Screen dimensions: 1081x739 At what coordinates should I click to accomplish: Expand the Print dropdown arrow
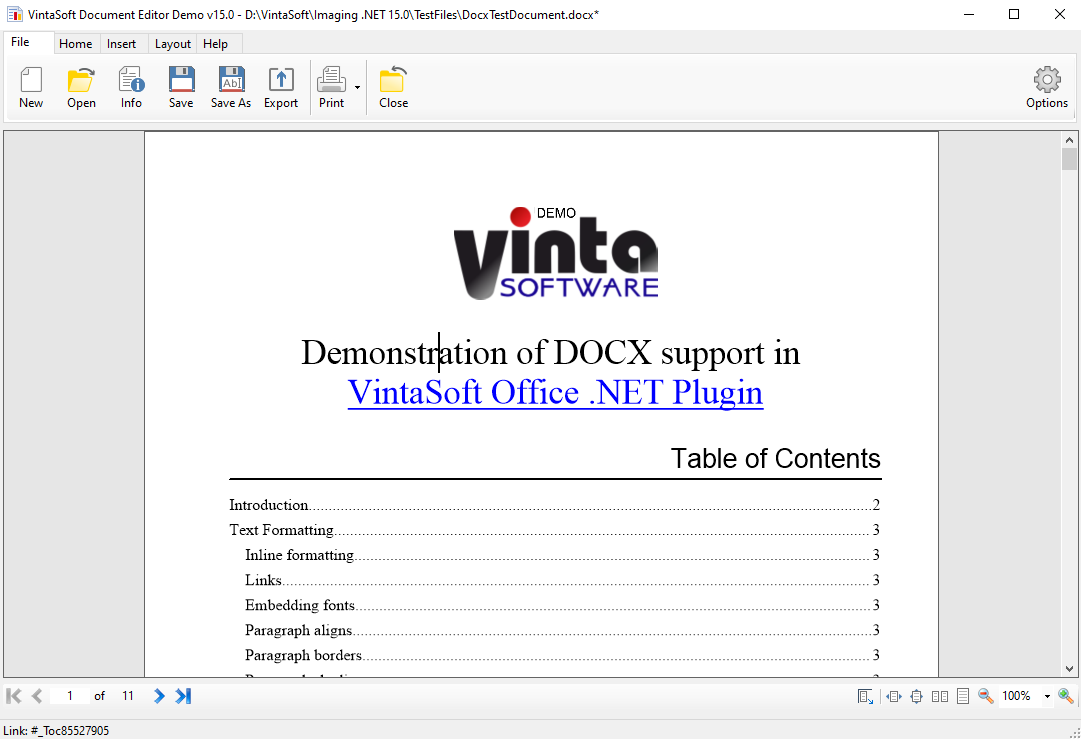(357, 89)
